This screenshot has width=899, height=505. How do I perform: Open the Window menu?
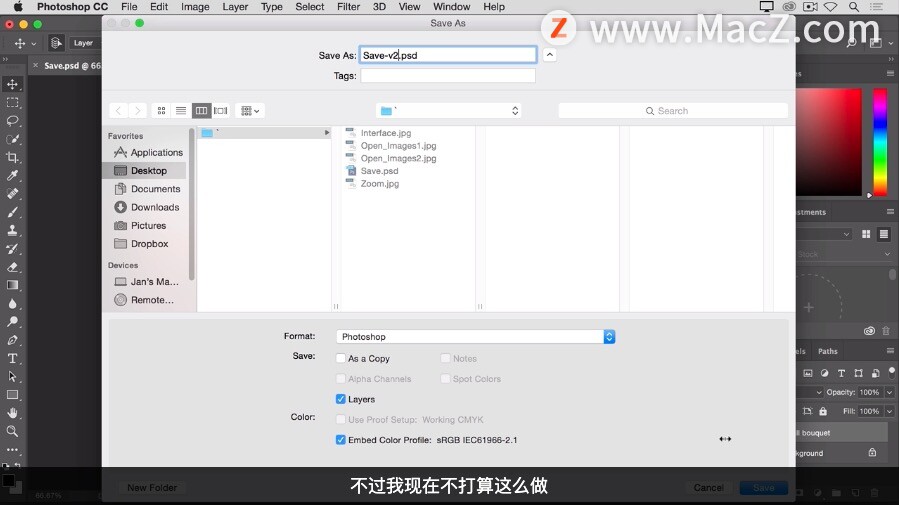tap(451, 7)
